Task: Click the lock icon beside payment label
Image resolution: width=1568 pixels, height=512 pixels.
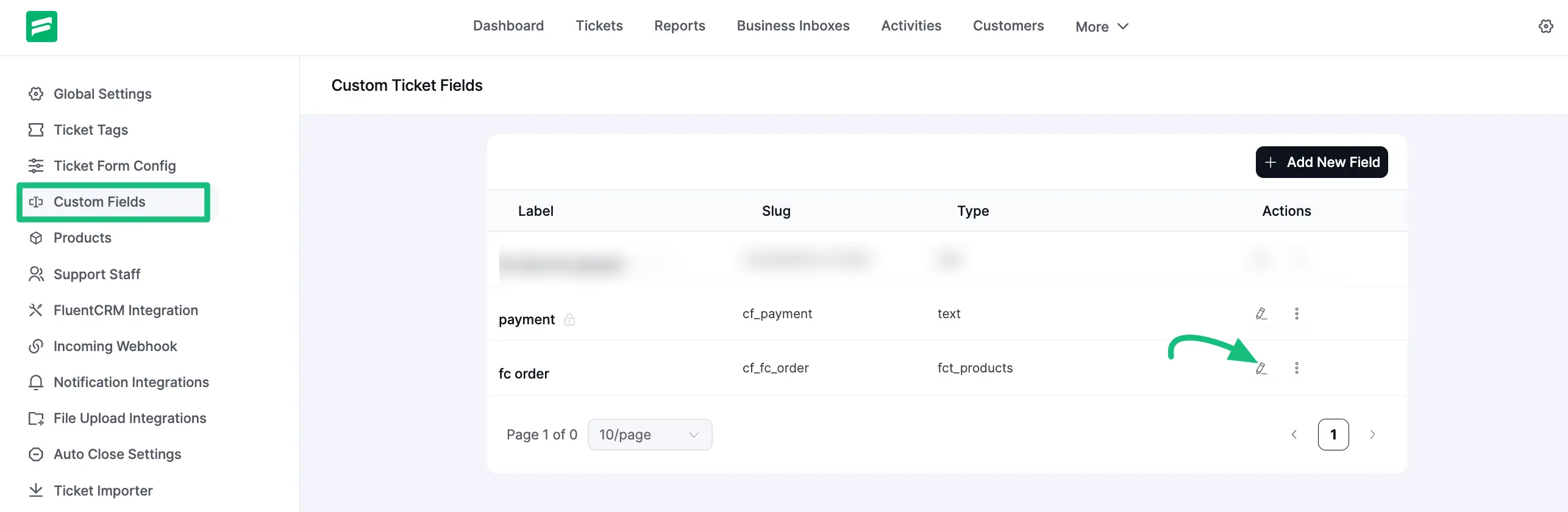Action: coord(569,319)
